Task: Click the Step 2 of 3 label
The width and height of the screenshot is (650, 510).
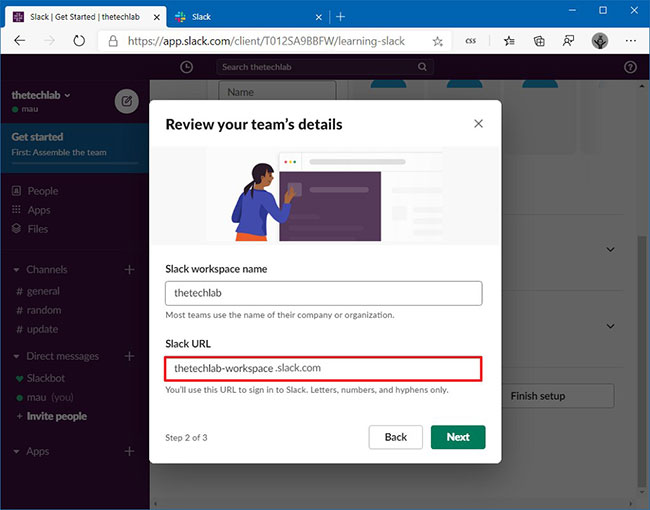Action: click(186, 437)
